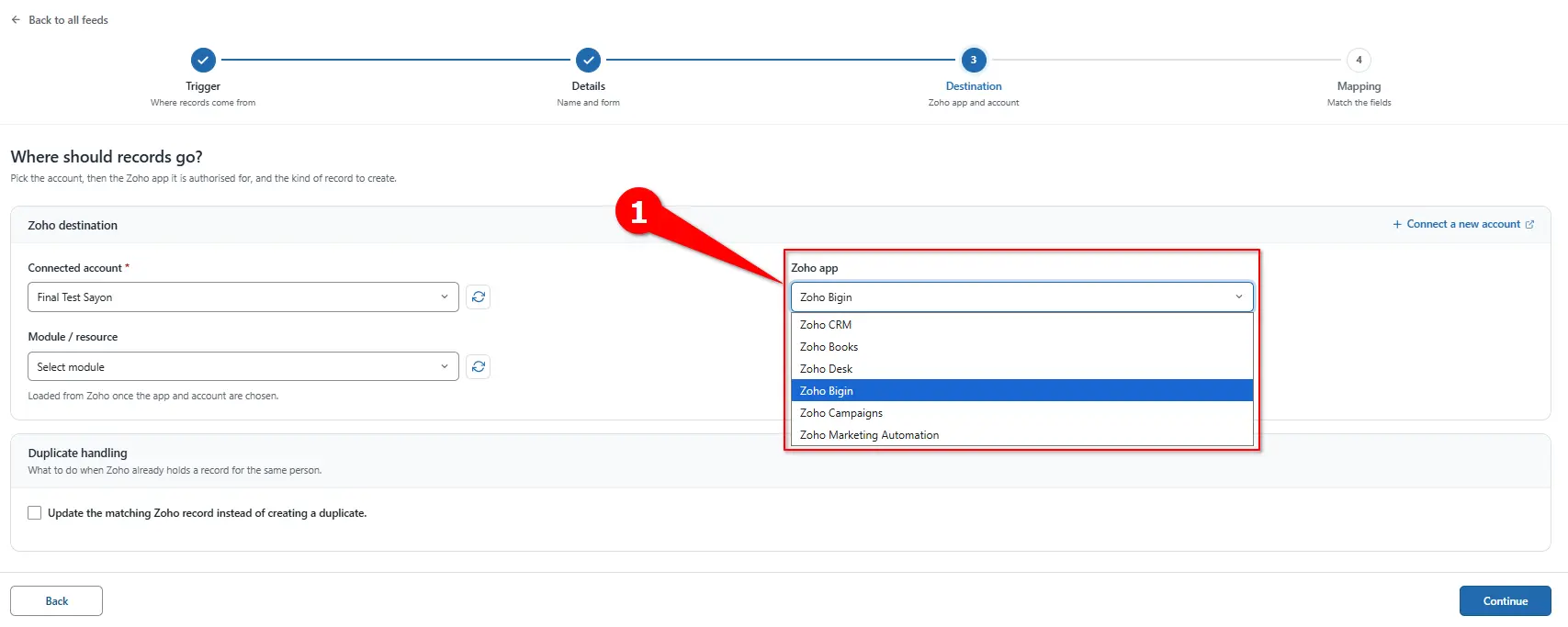Click the Destination step label
This screenshot has width=1568, height=627.
pos(974,86)
